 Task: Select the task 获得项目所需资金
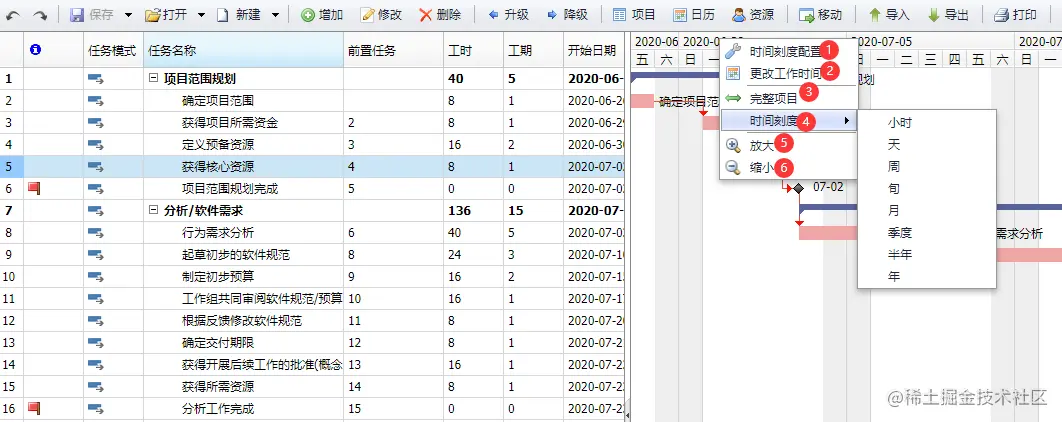tap(230, 123)
